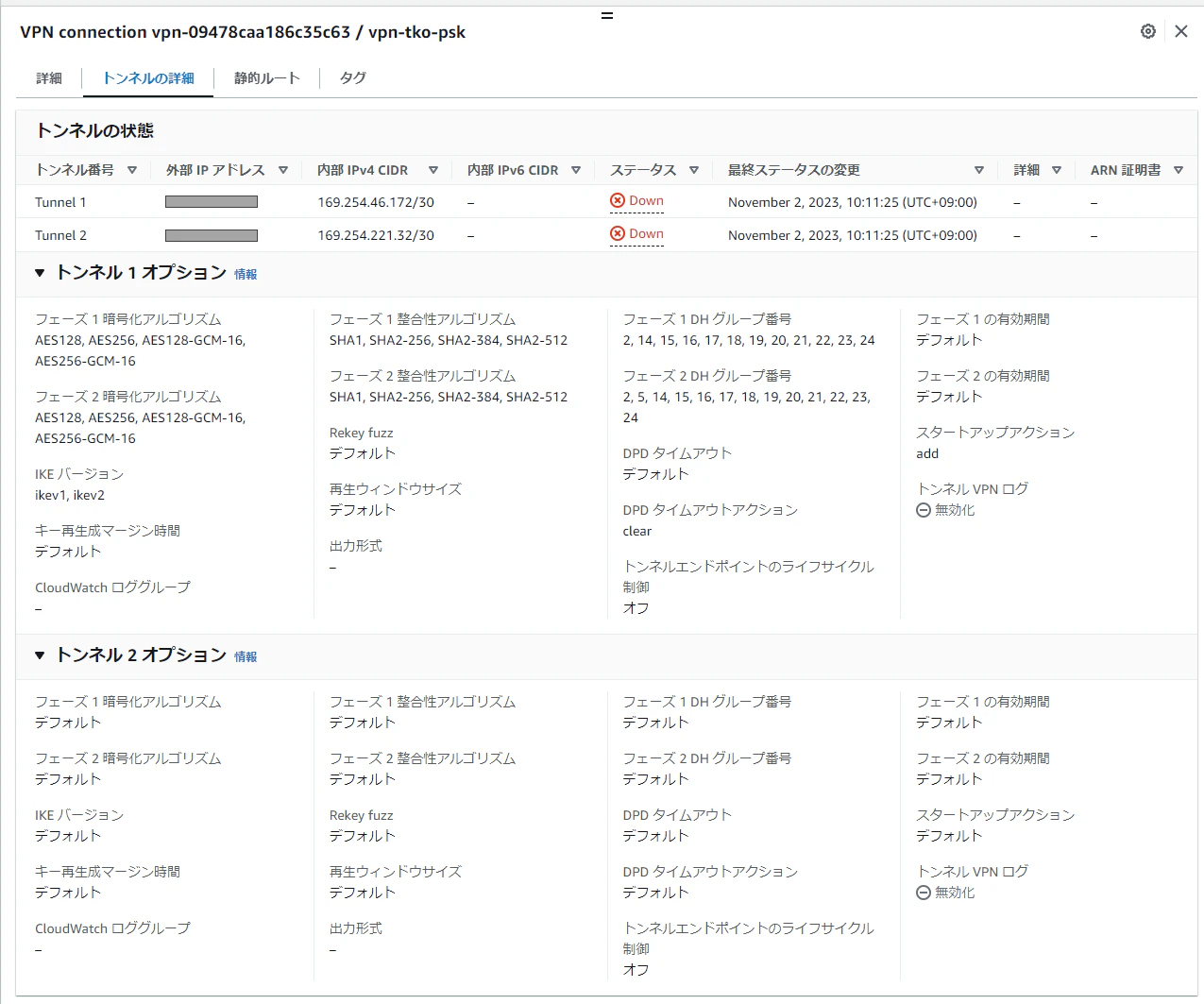
Task: Click the Tunnel 1 last status change timestamp
Action: [853, 202]
